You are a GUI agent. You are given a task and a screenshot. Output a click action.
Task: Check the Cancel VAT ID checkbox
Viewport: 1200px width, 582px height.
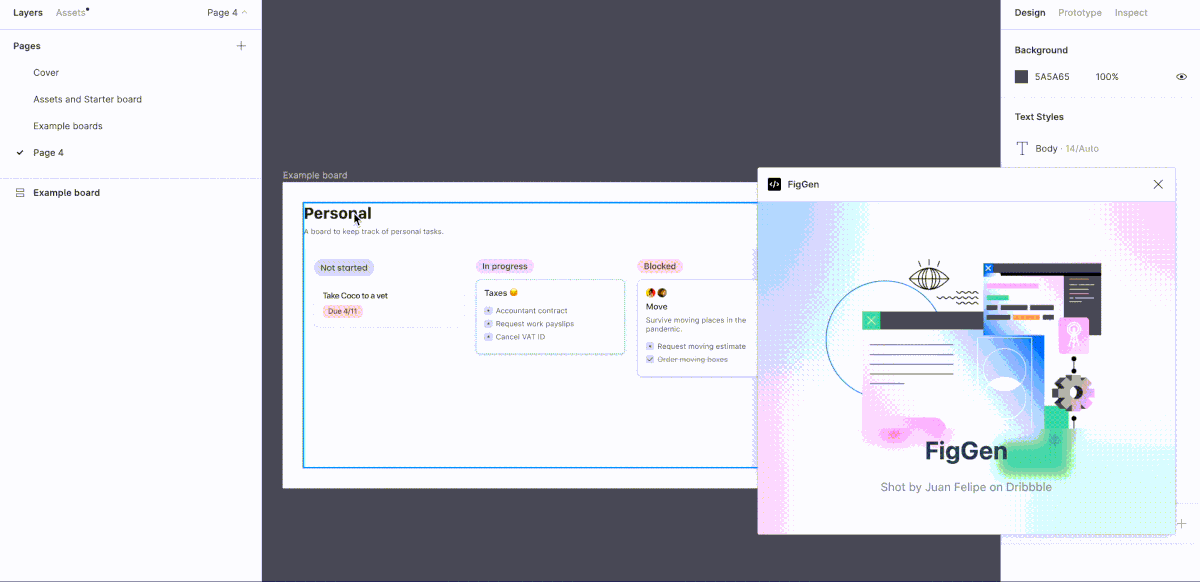tap(488, 337)
